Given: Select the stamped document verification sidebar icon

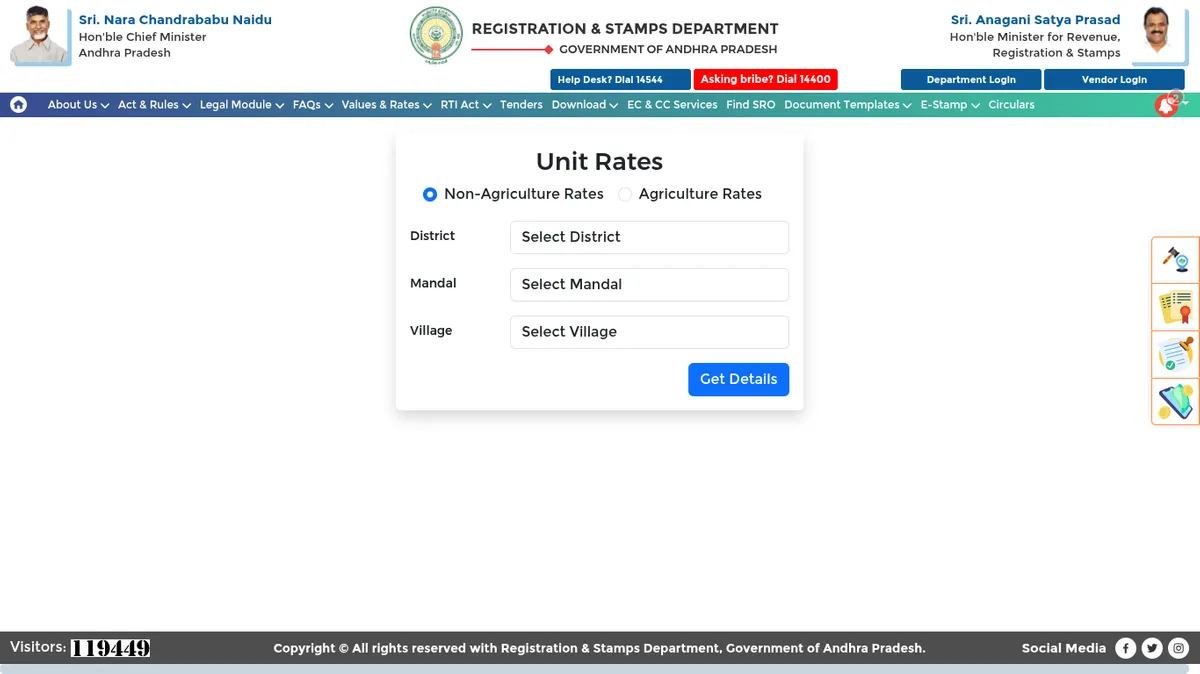Looking at the screenshot, I should point(1175,354).
